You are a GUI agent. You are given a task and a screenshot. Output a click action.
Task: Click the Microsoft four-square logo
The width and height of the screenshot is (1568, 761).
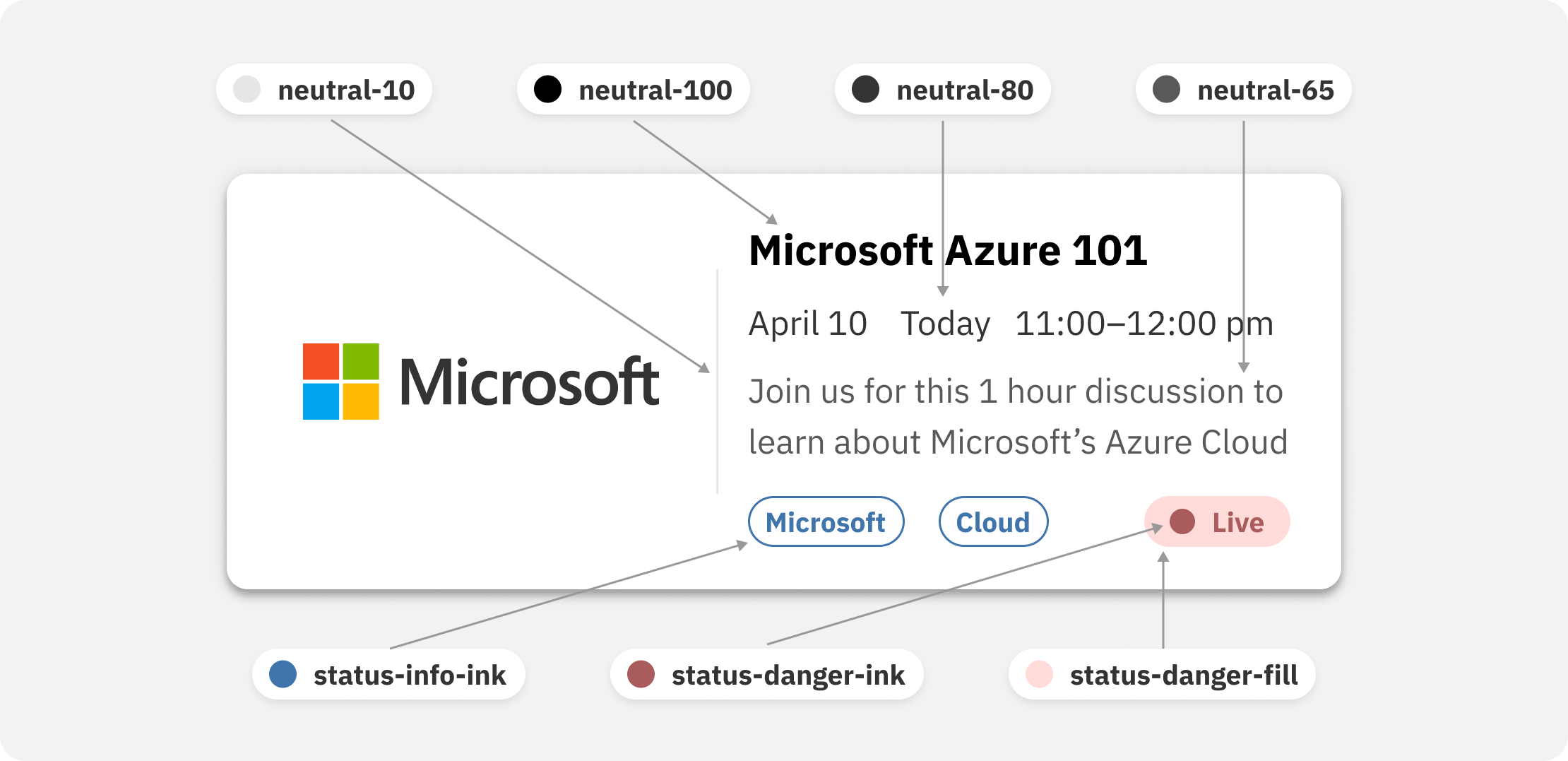click(x=341, y=382)
